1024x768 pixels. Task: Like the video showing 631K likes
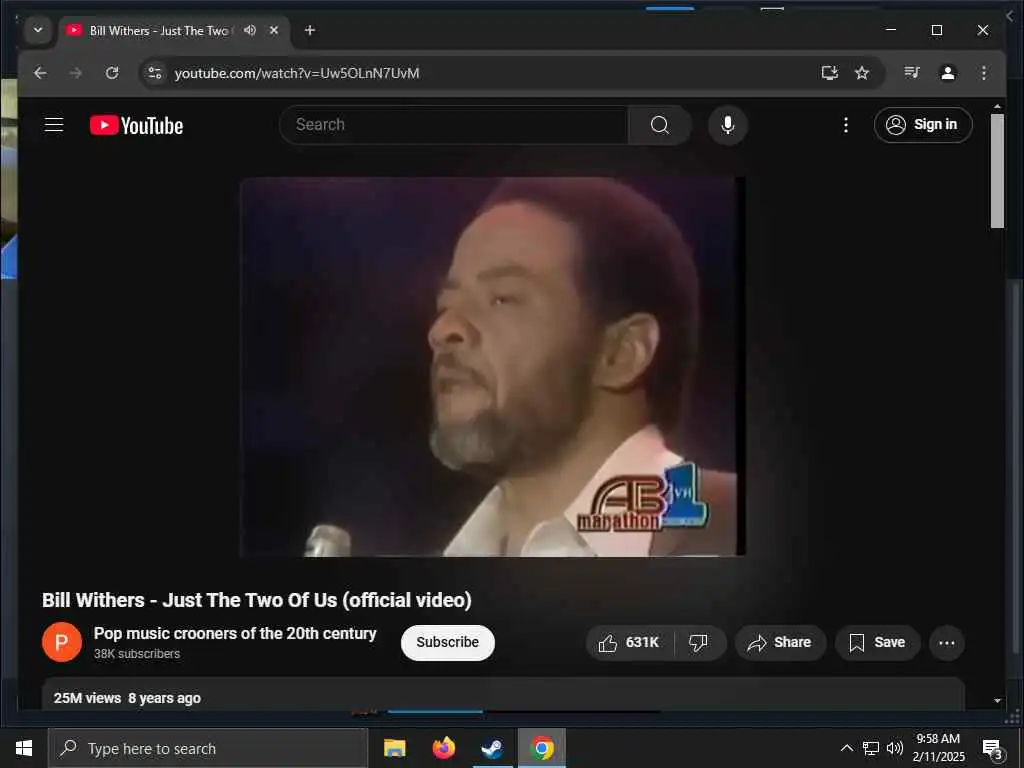(x=630, y=643)
